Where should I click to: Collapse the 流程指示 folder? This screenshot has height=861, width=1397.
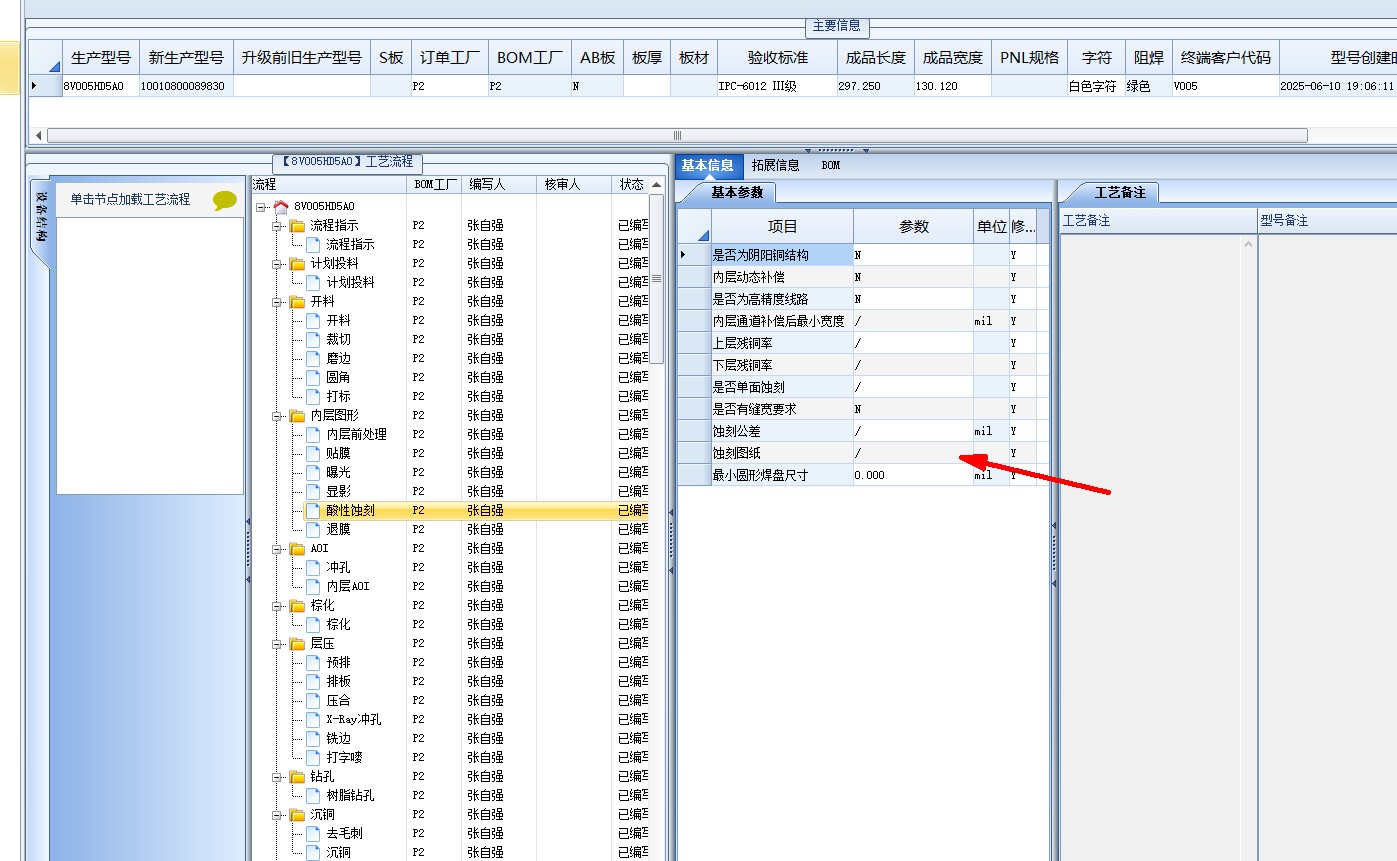[277, 226]
